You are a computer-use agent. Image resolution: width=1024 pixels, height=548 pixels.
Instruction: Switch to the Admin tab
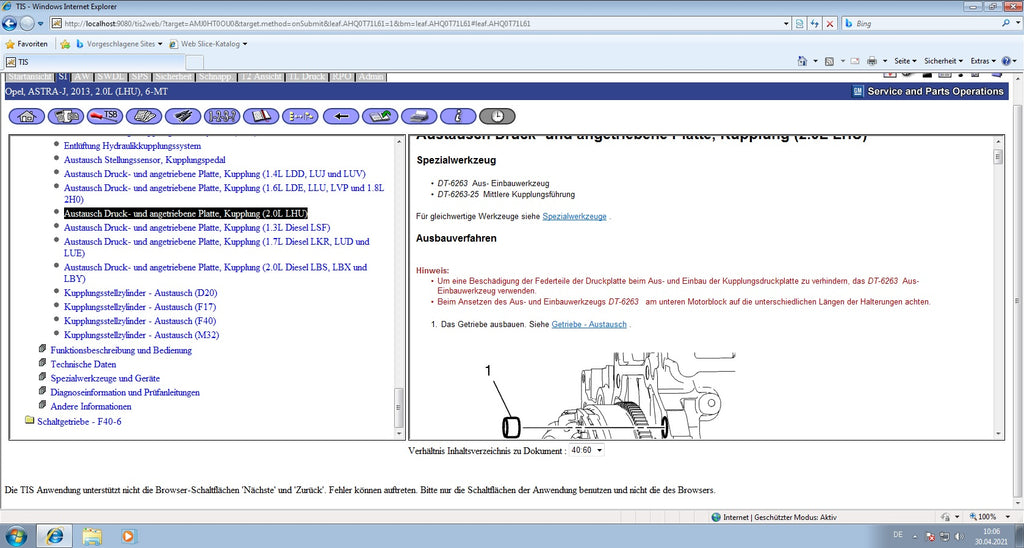coord(372,76)
